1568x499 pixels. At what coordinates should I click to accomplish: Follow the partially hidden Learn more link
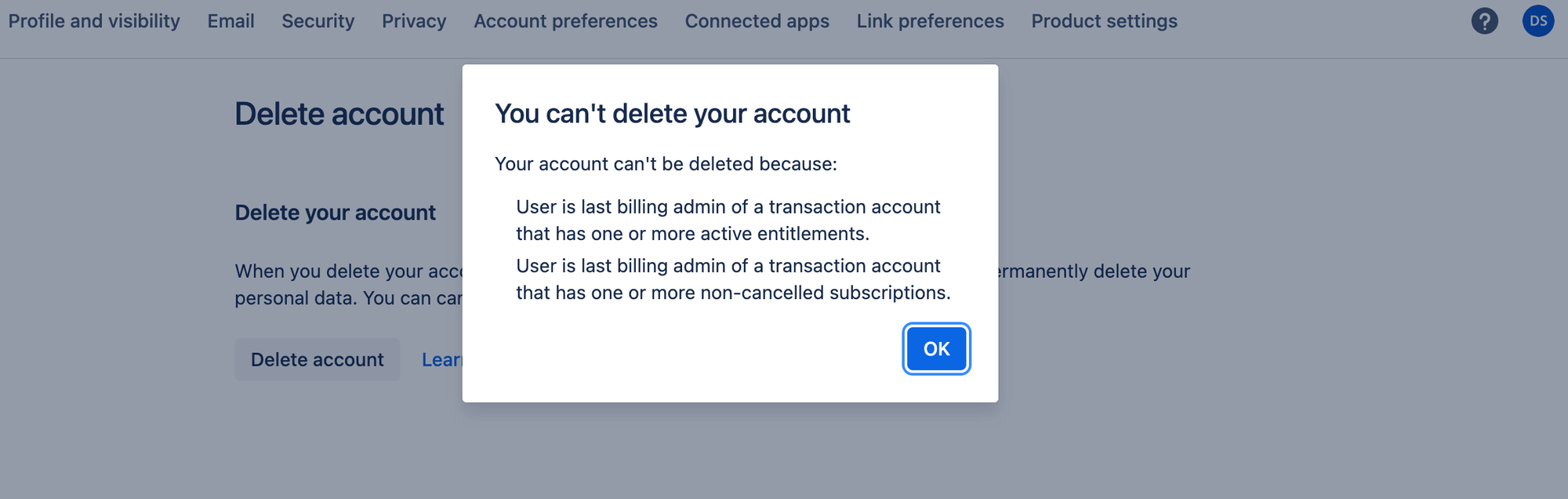point(442,359)
